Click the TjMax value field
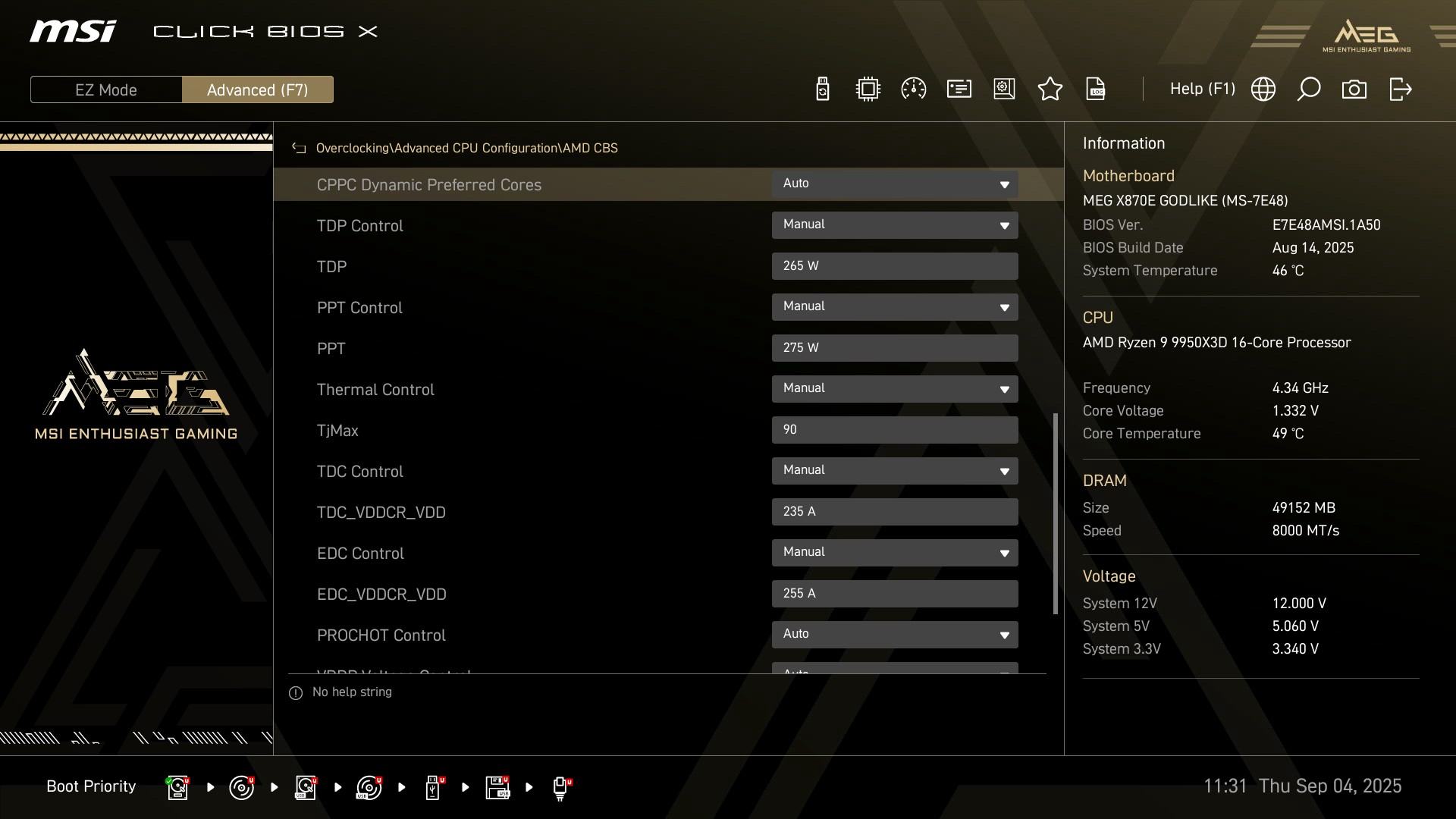Image resolution: width=1456 pixels, height=819 pixels. click(x=894, y=430)
